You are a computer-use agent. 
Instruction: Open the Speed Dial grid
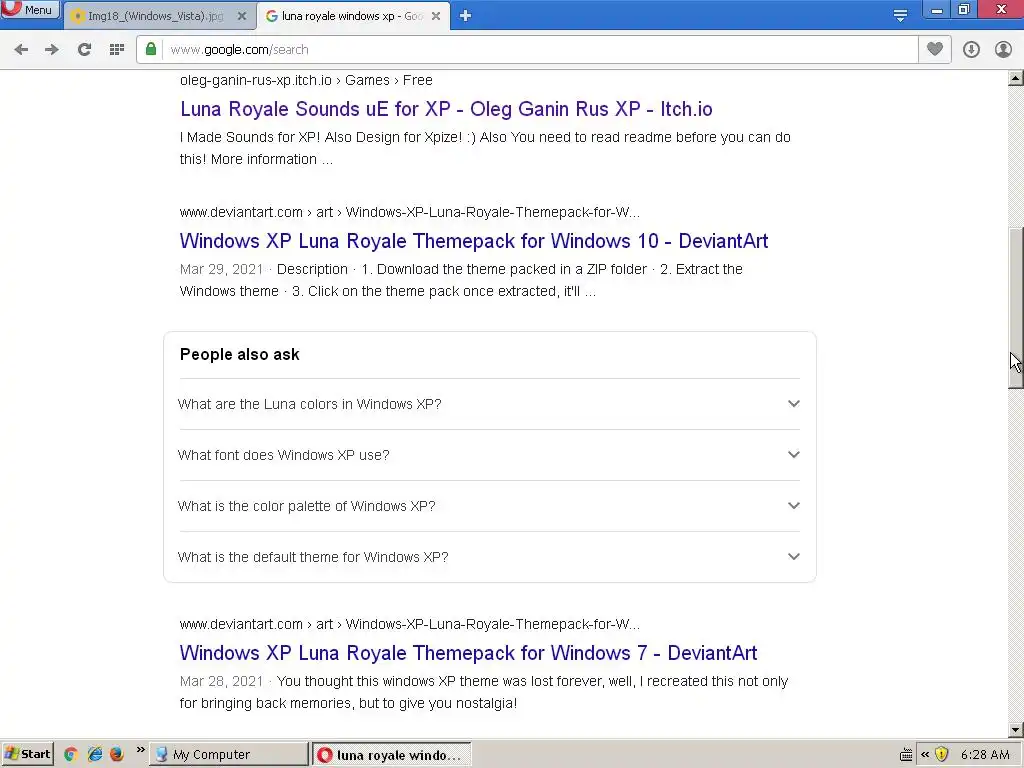tap(117, 50)
